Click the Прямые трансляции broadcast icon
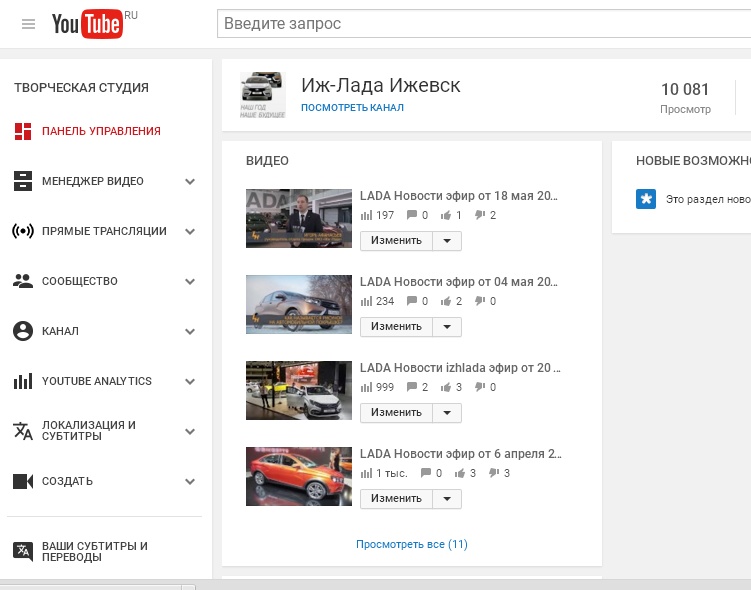 pyautogui.click(x=23, y=231)
